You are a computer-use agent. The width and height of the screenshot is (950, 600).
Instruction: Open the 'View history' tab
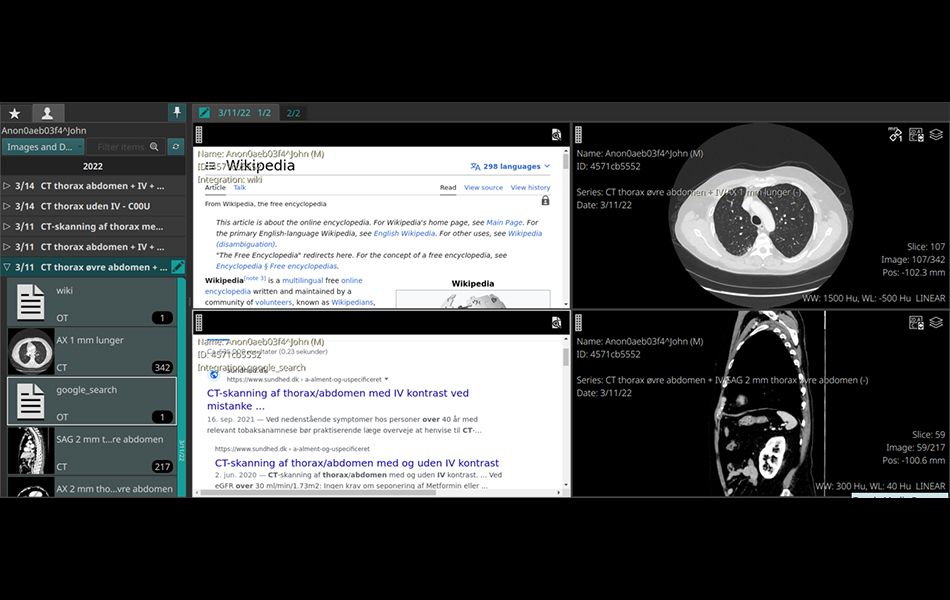530,188
